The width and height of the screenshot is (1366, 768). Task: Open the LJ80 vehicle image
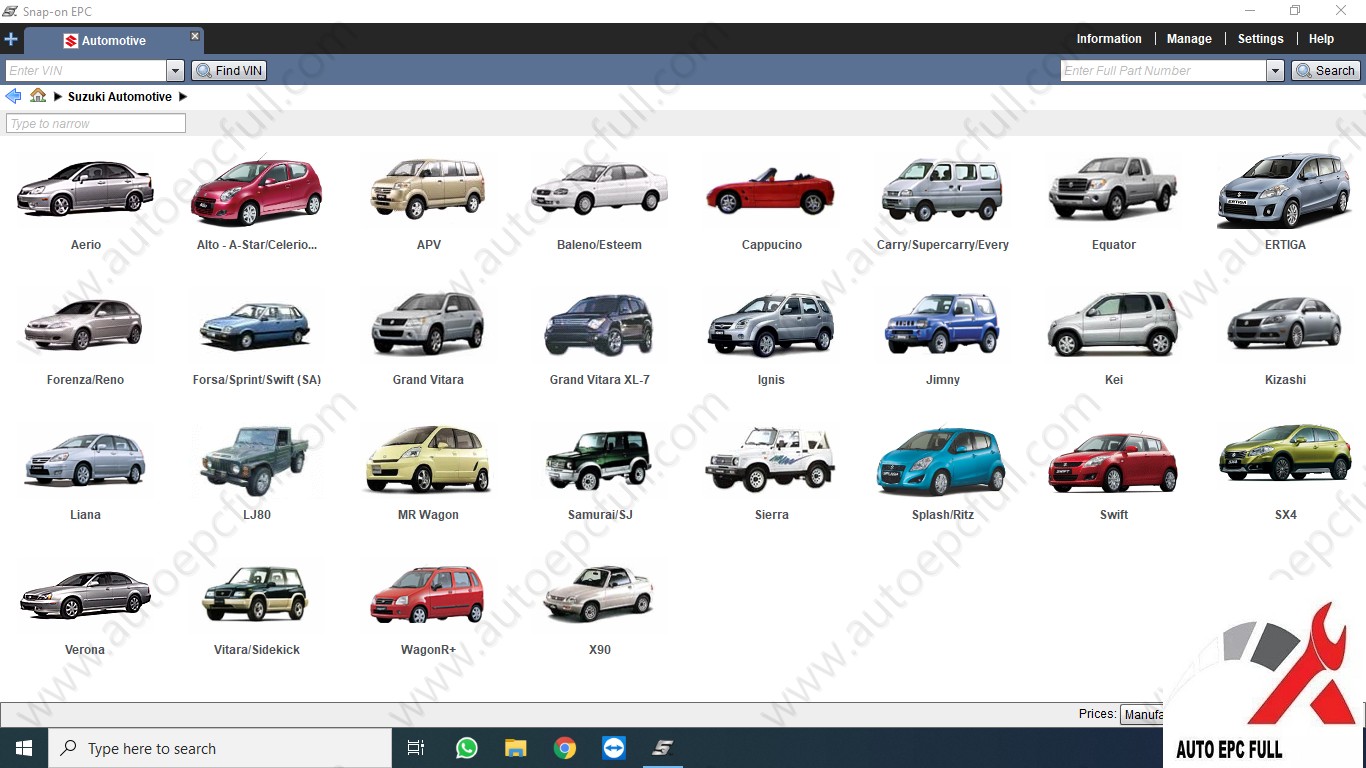point(256,460)
